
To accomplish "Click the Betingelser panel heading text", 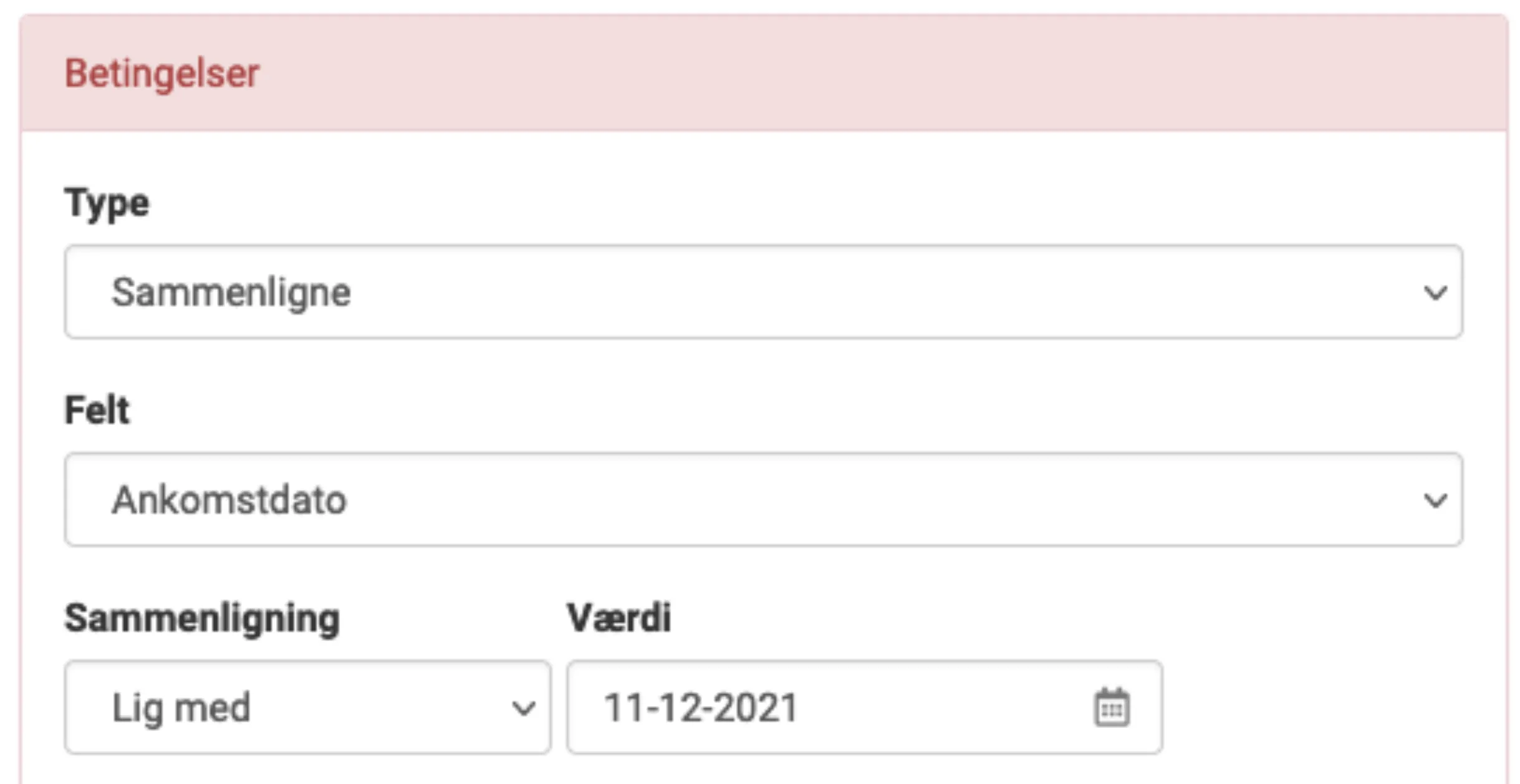I will 162,74.
